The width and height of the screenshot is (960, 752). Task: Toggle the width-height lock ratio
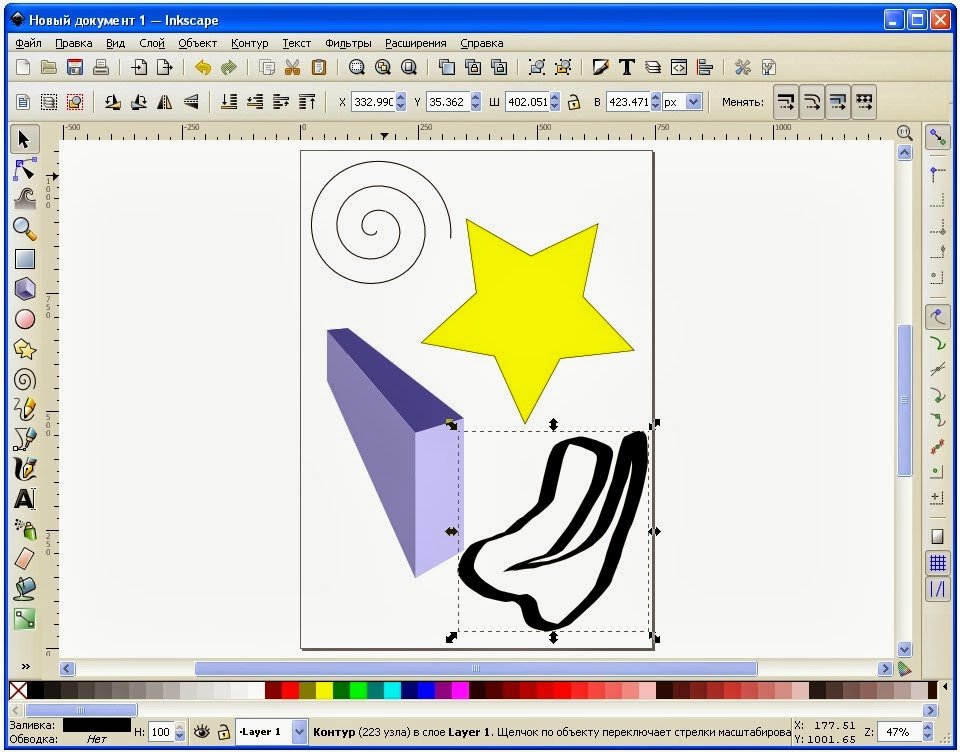(574, 102)
